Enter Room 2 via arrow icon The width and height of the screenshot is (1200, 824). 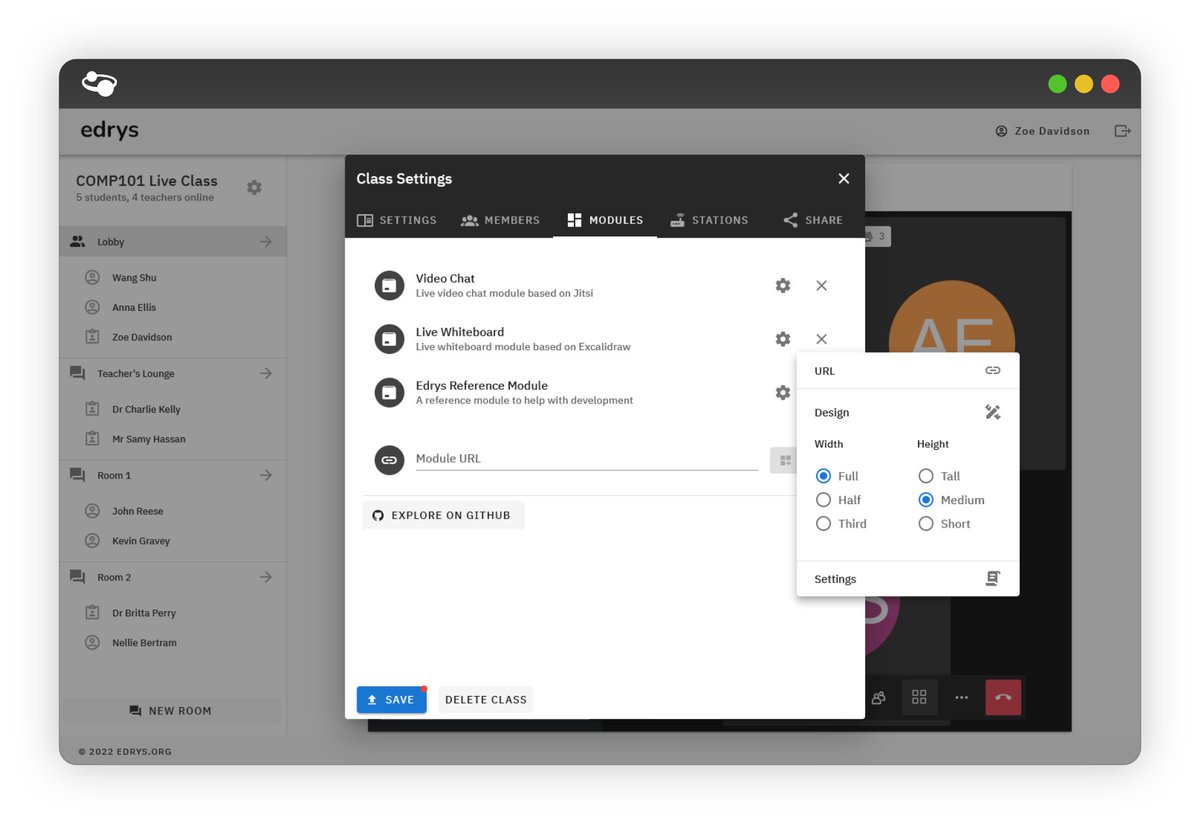266,577
